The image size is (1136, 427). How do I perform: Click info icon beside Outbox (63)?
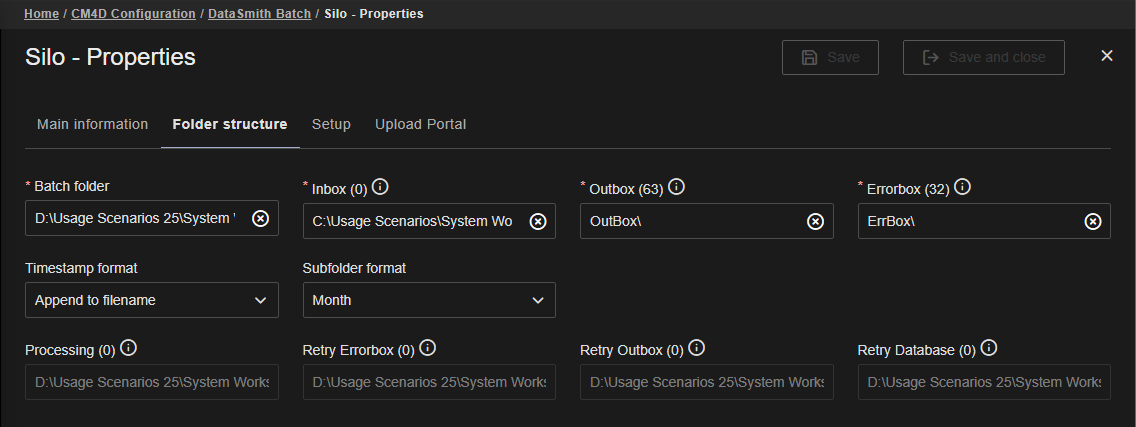coord(676,187)
